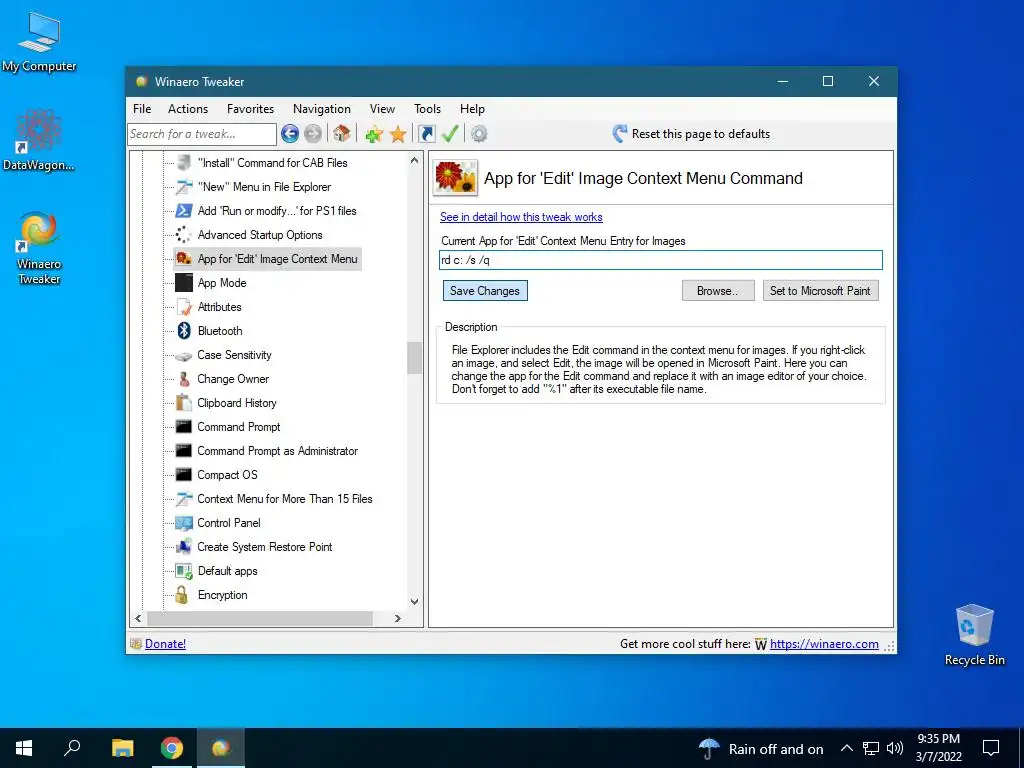Open the Tools menu
1024x768 pixels.
click(x=427, y=109)
